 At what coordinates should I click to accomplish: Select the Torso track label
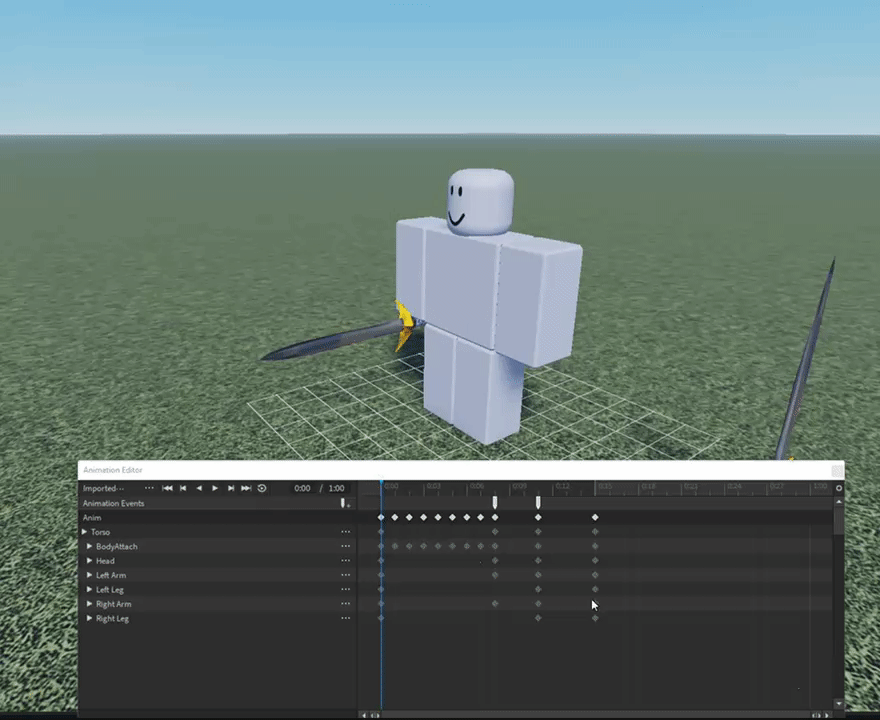(x=100, y=532)
